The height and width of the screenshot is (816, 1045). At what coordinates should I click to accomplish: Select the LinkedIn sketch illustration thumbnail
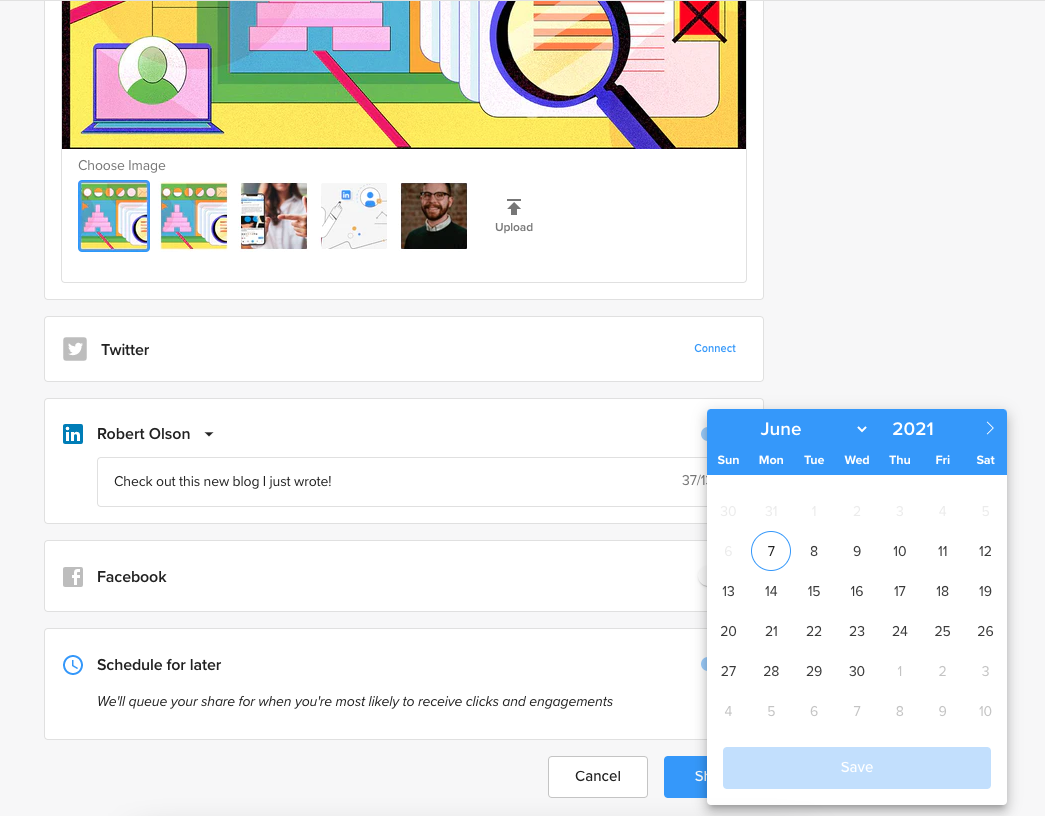[x=353, y=215]
